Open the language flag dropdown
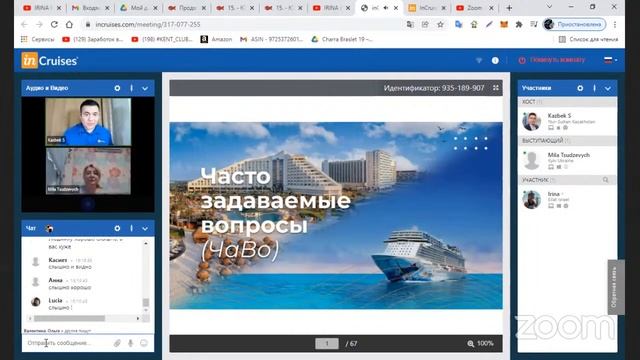 [x=610, y=60]
